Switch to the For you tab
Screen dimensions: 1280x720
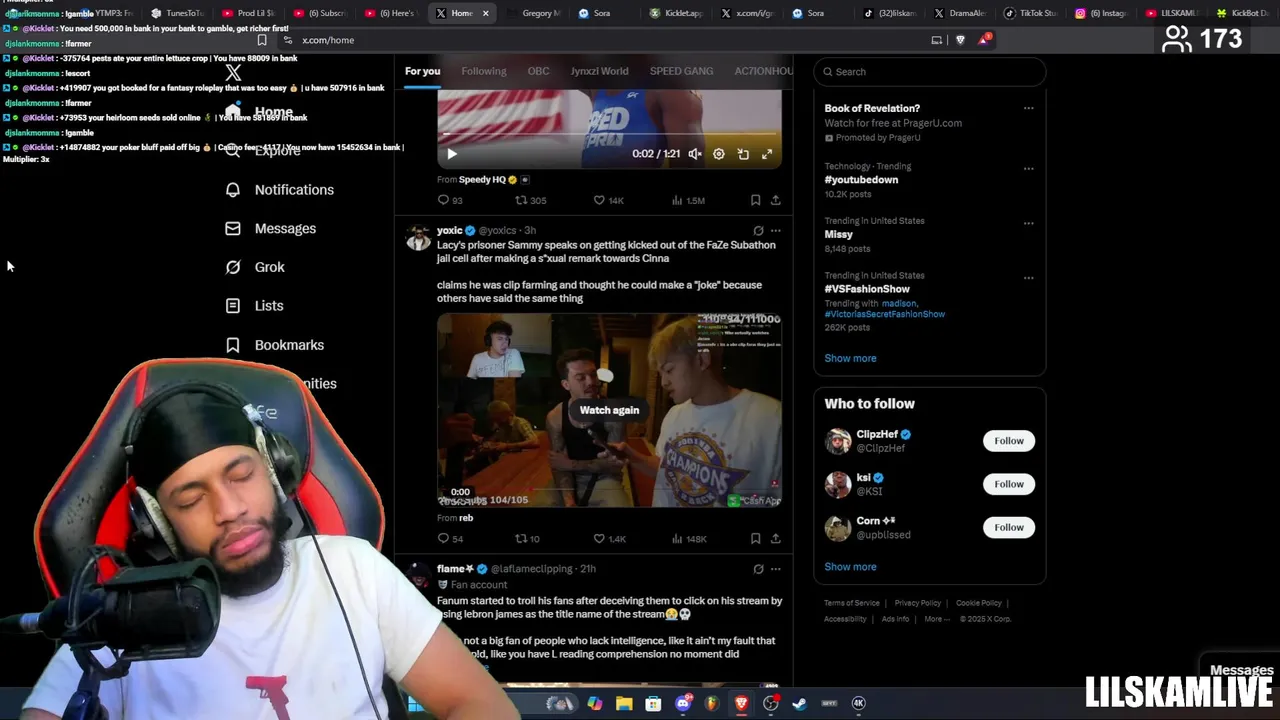click(x=422, y=71)
